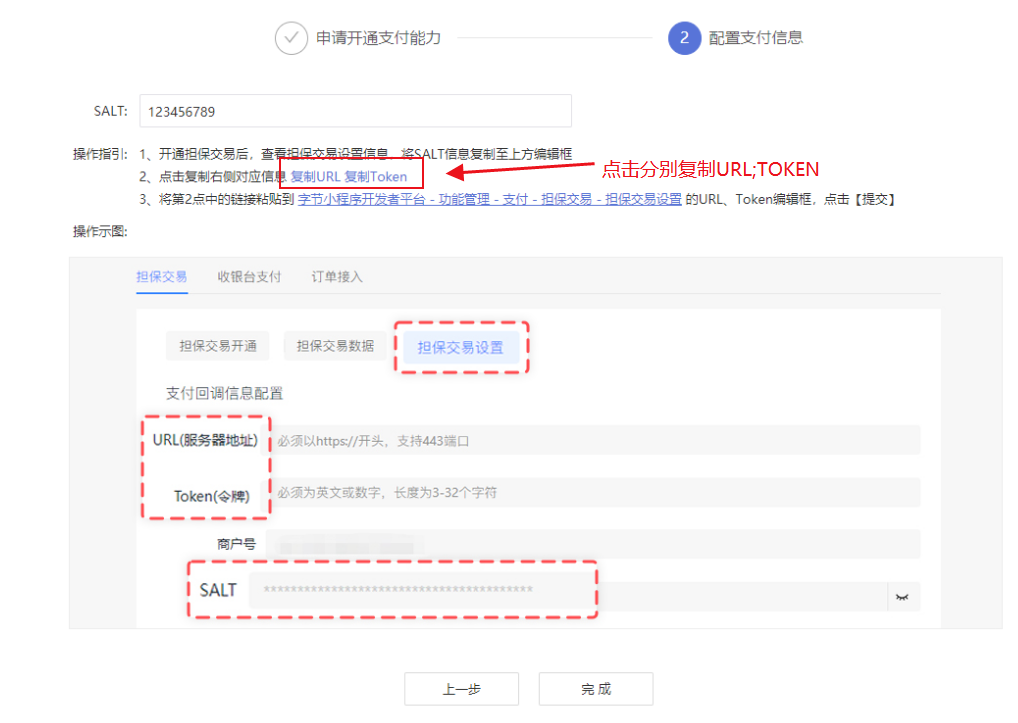Click the 复制Token link
This screenshot has height=723, width=1018.
(375, 174)
